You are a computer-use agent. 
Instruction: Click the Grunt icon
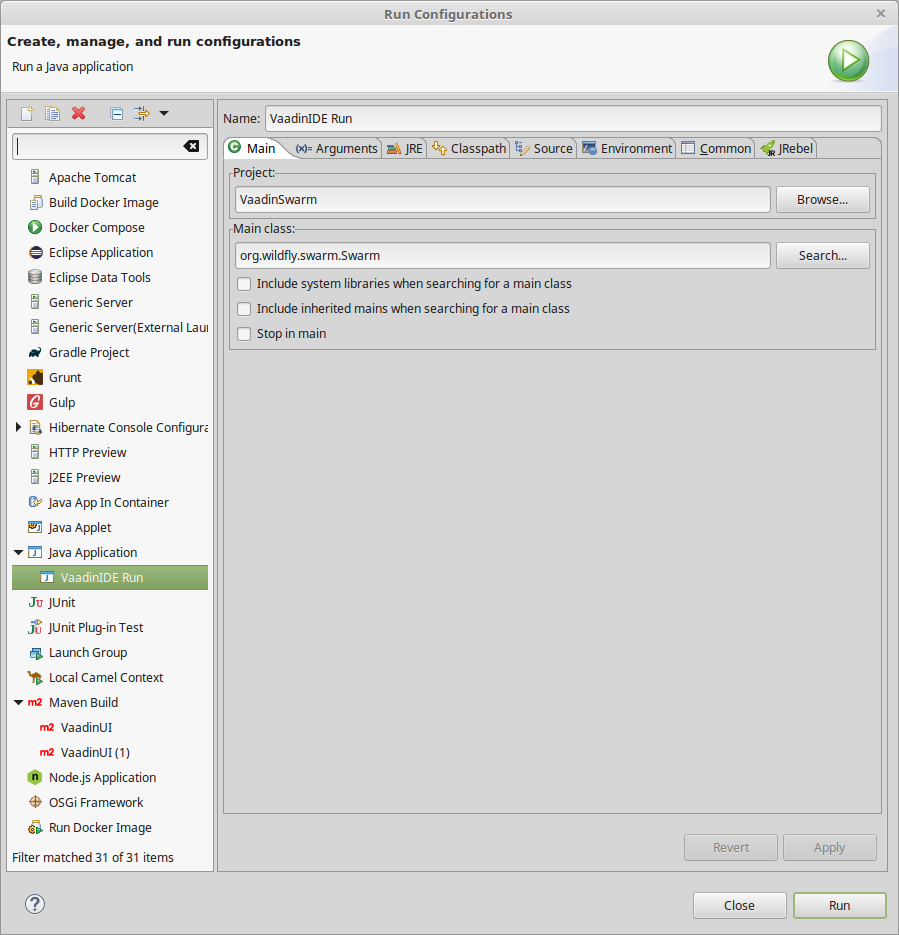pyautogui.click(x=35, y=377)
